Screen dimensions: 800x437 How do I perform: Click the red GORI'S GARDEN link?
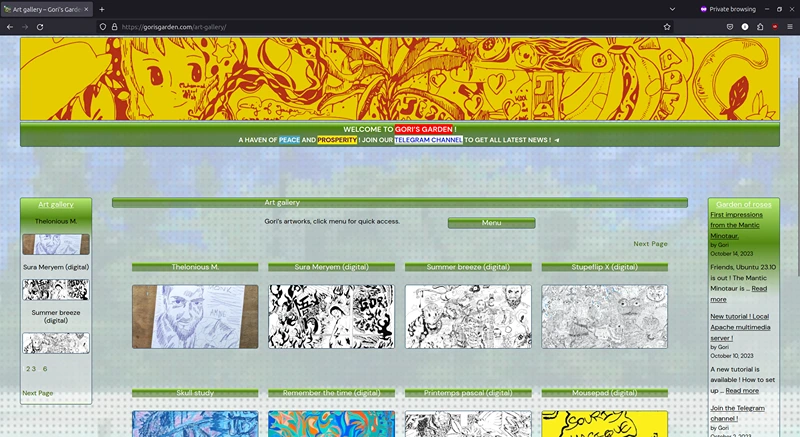click(423, 130)
